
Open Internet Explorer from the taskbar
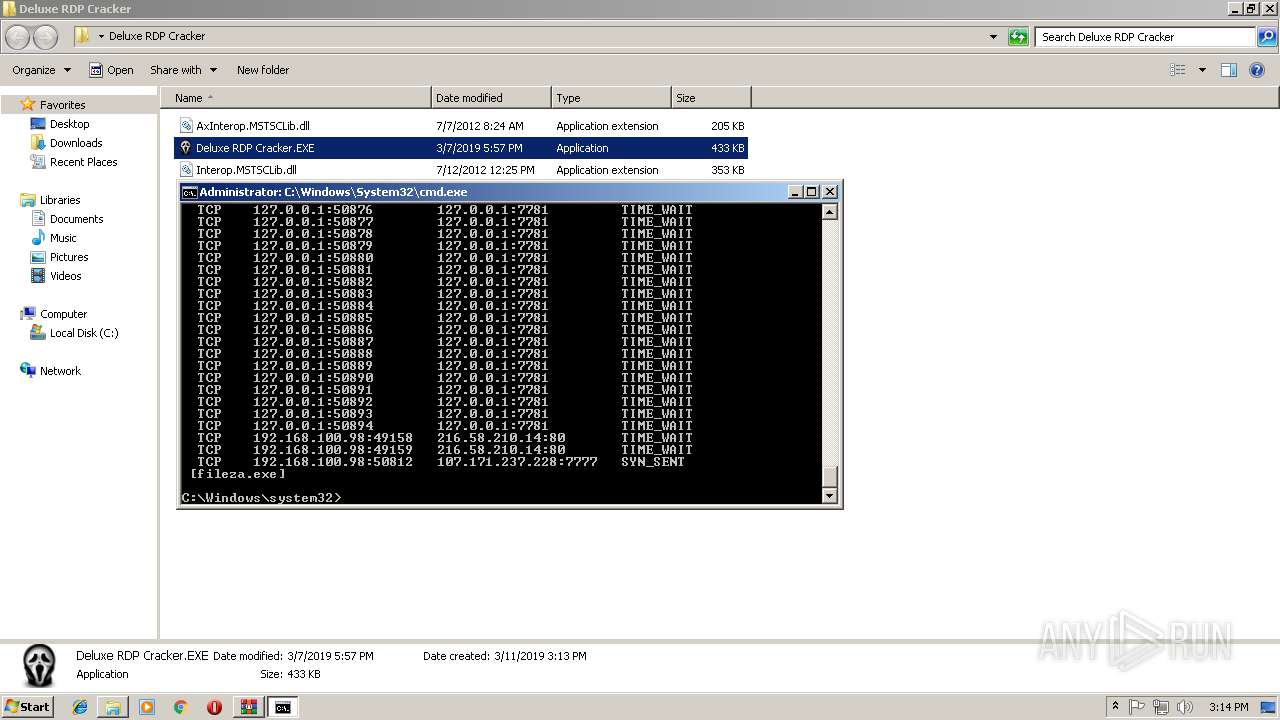pyautogui.click(x=80, y=707)
